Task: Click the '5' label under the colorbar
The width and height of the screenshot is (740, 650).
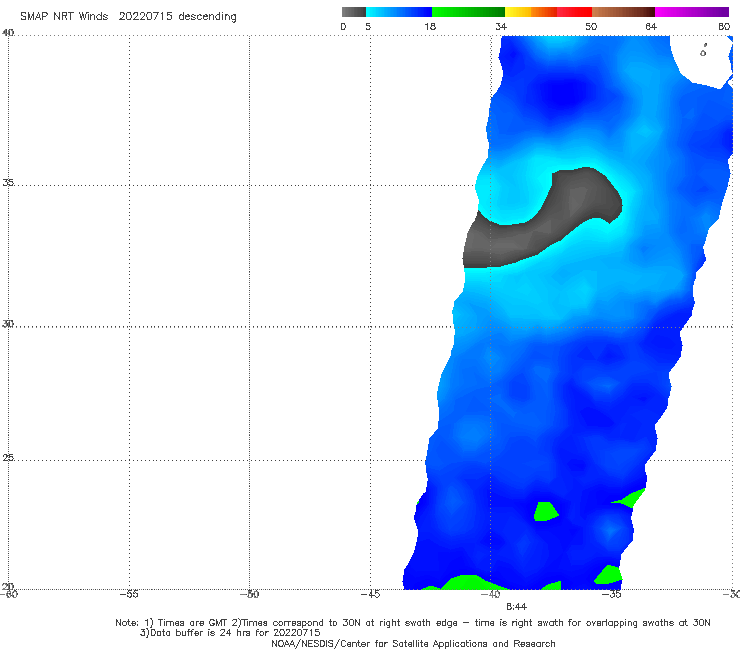Action: point(368,27)
